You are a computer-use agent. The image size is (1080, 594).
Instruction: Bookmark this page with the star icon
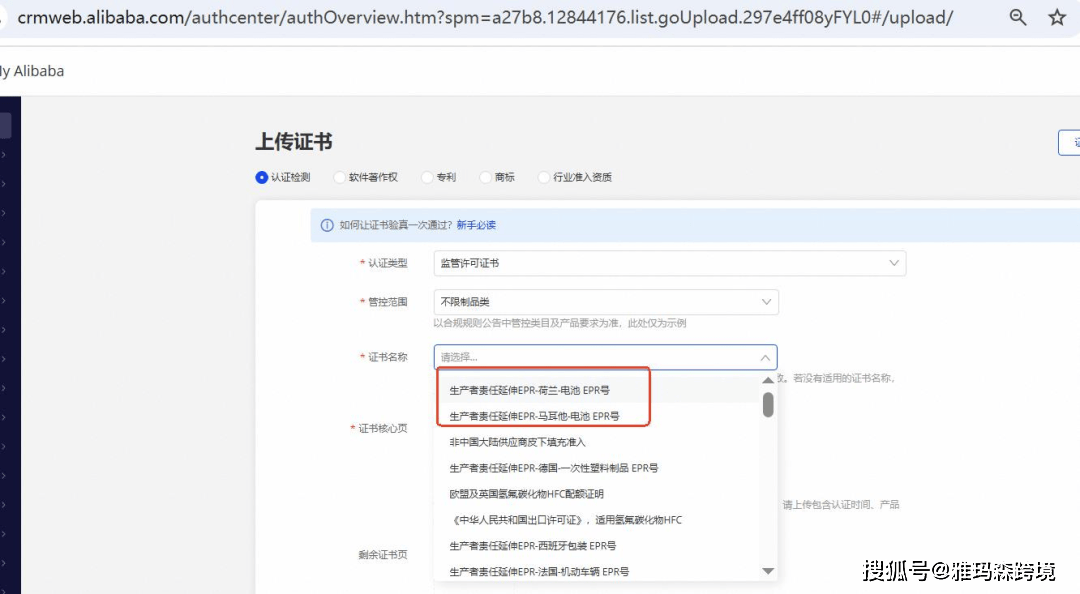coord(1057,17)
